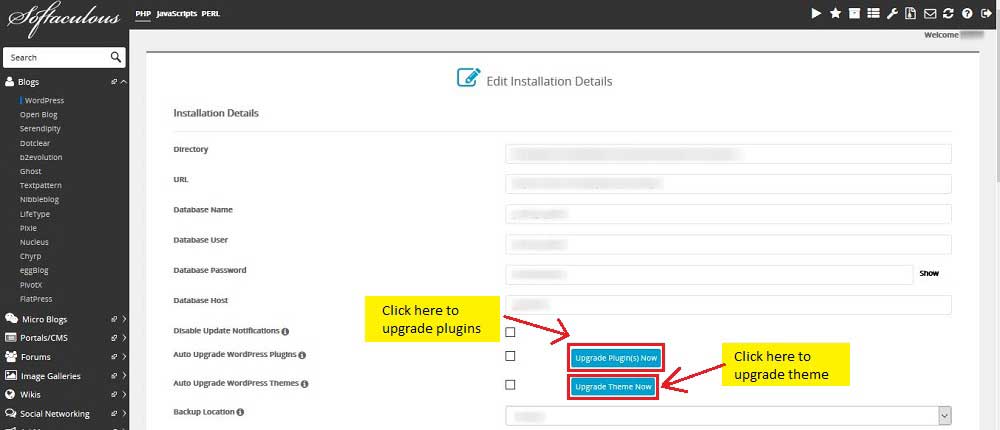Open the installations box icon
Image resolution: width=1000 pixels, height=430 pixels.
click(x=855, y=13)
